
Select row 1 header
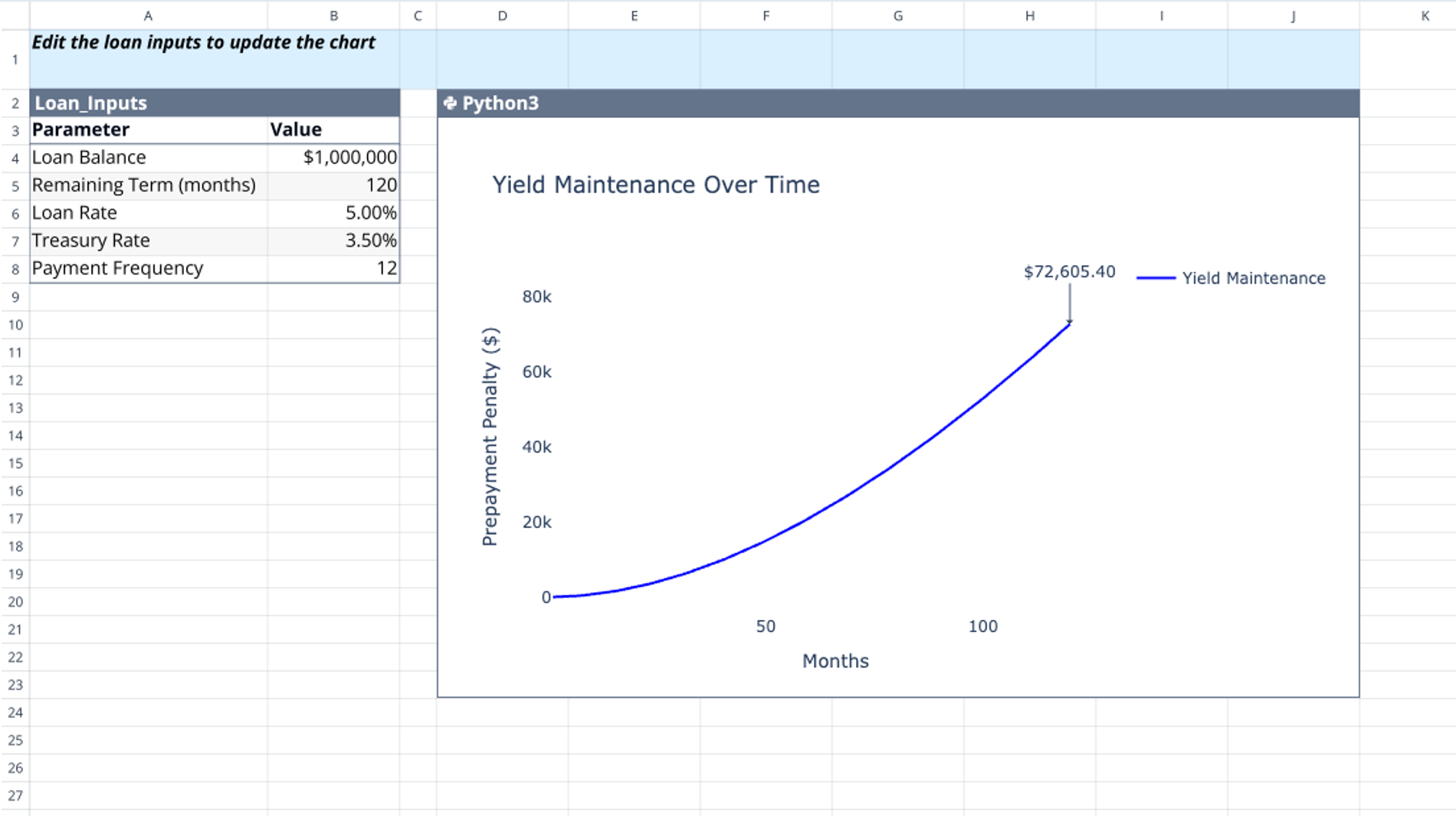coord(15,59)
